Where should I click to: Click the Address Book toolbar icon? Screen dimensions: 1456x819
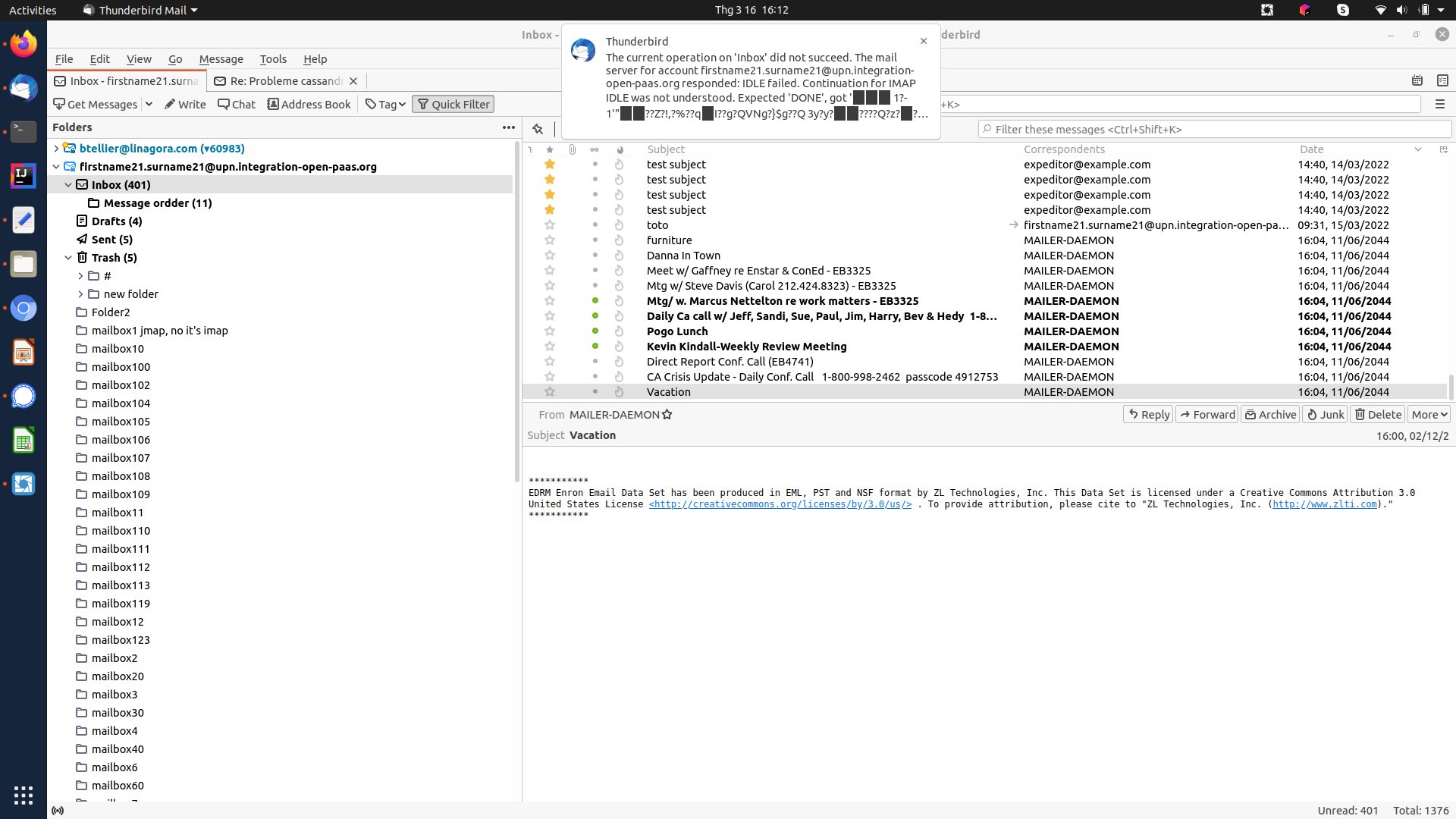[309, 105]
